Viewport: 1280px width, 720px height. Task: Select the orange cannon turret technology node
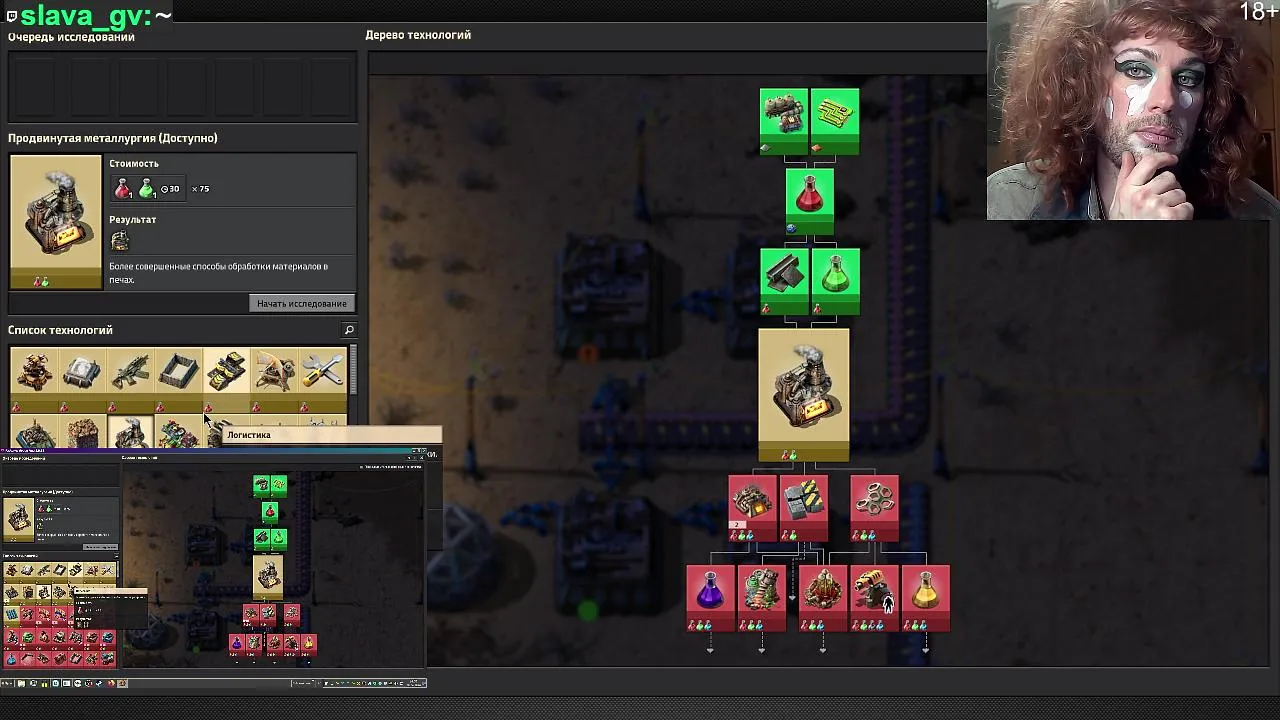tap(875, 598)
